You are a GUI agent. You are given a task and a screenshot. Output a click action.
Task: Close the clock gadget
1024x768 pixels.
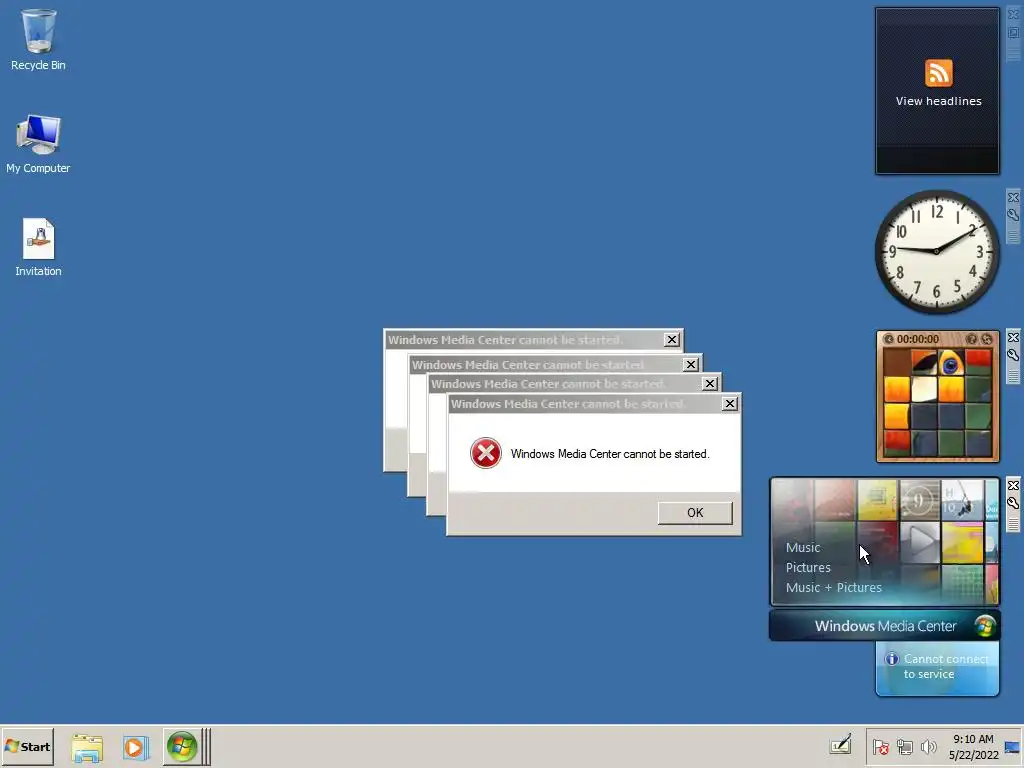point(1013,197)
